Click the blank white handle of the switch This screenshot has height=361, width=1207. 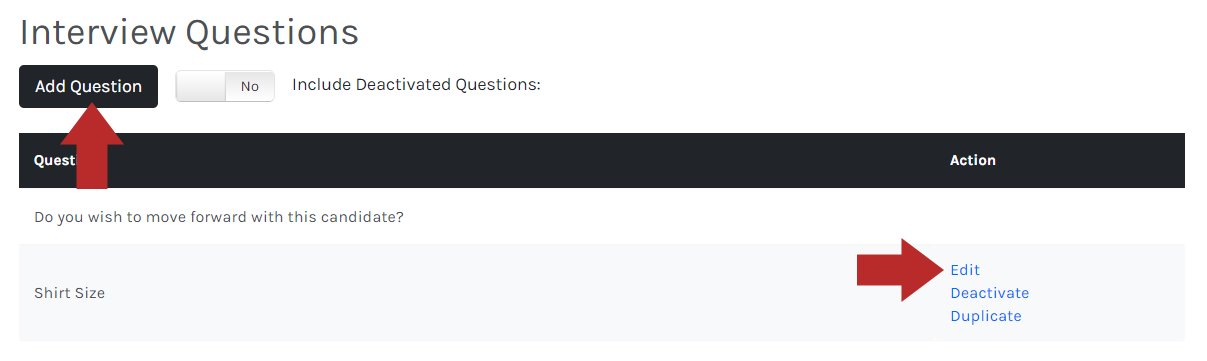201,86
